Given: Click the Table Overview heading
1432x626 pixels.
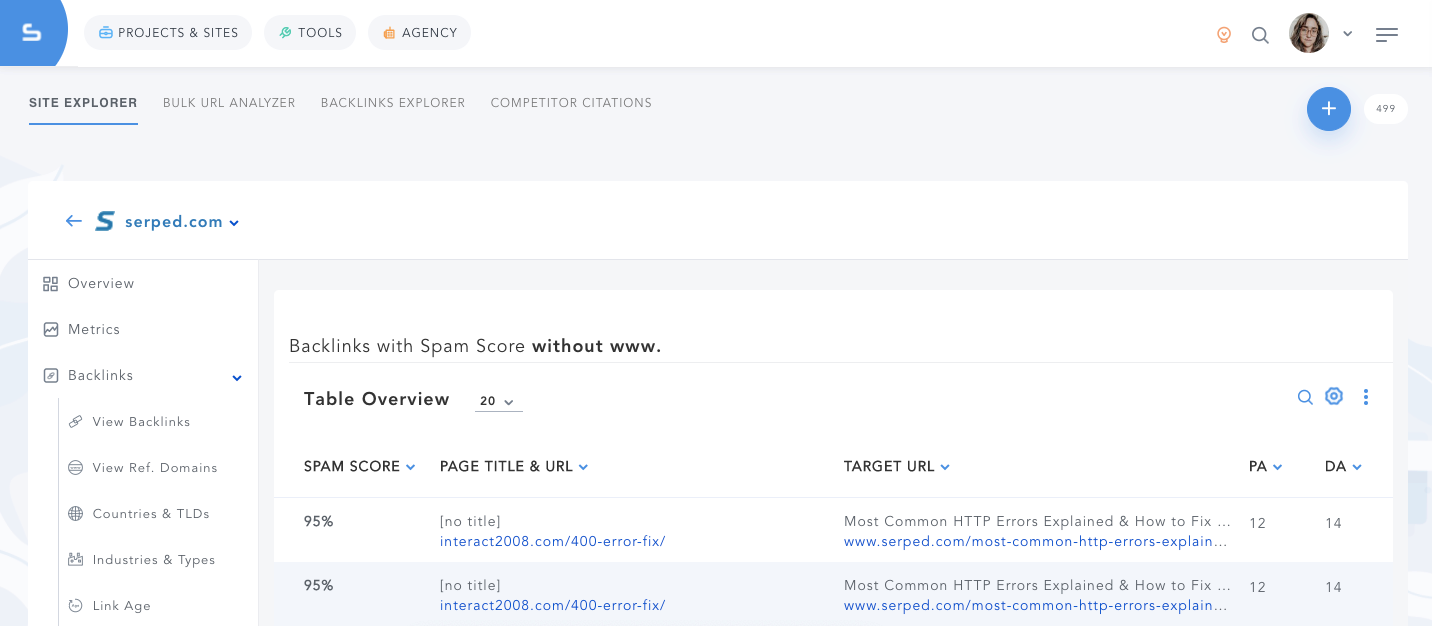Looking at the screenshot, I should pyautogui.click(x=377, y=399).
